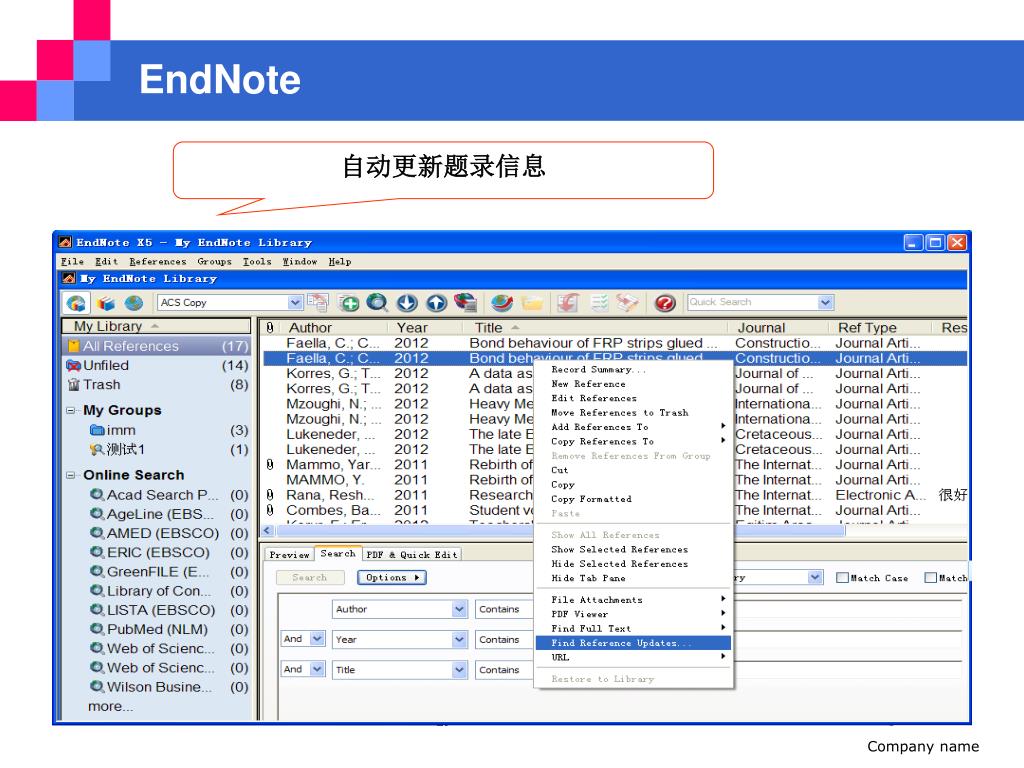This screenshot has height=768, width=1024.
Task: Click Insert Citation toolbar icon
Action: coord(568,303)
